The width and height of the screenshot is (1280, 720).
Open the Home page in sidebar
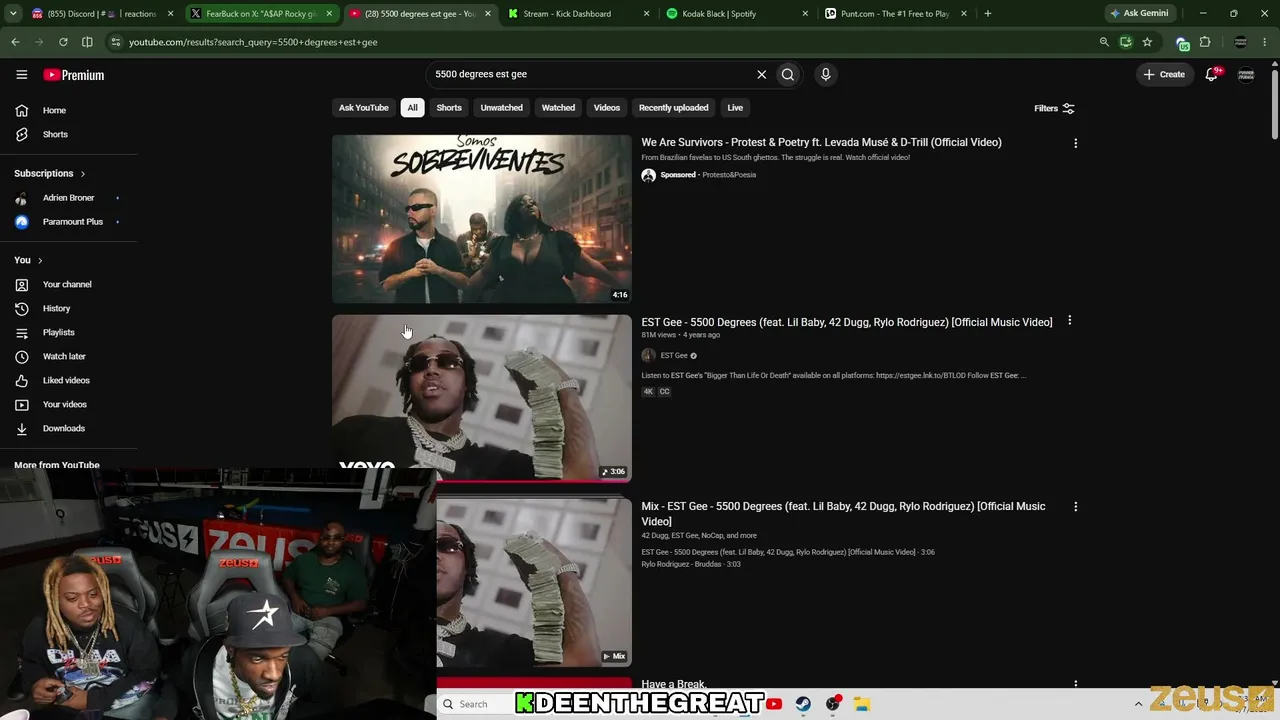(x=54, y=110)
